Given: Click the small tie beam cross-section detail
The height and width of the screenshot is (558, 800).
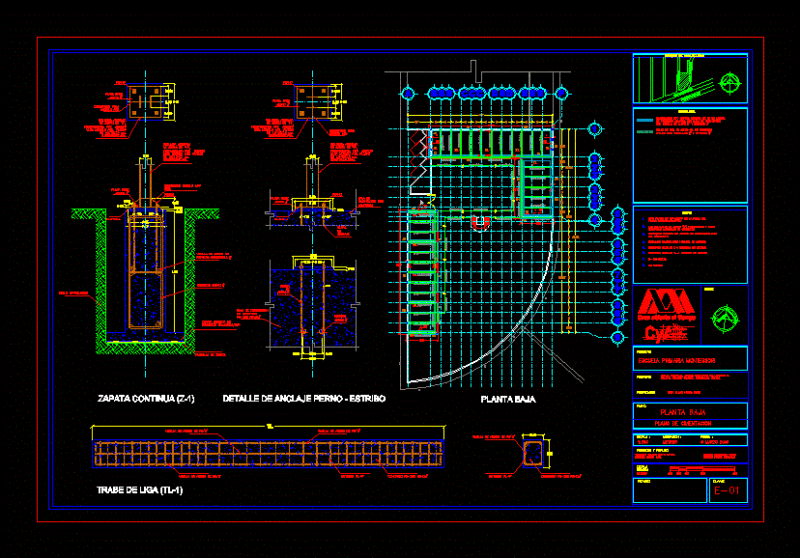Looking at the screenshot, I should 533,451.
